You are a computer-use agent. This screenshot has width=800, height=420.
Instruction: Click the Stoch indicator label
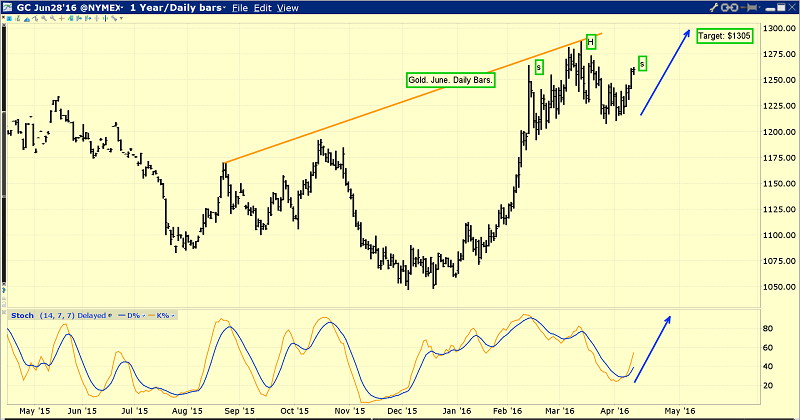(x=22, y=316)
